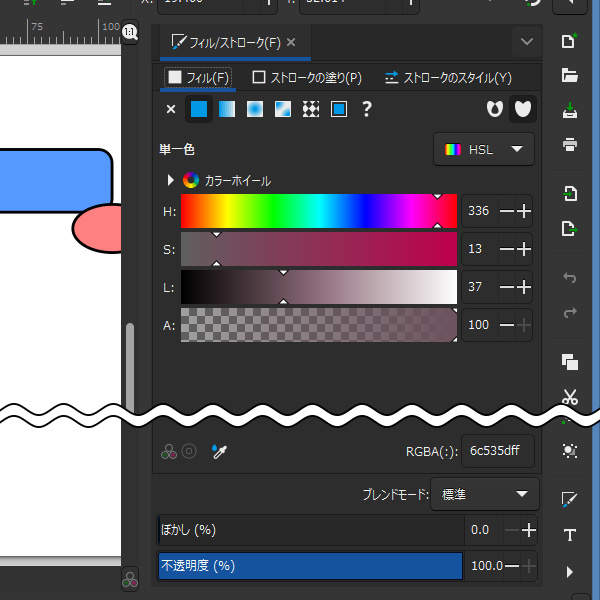Open the HSL color mode dropdown

coord(485,150)
